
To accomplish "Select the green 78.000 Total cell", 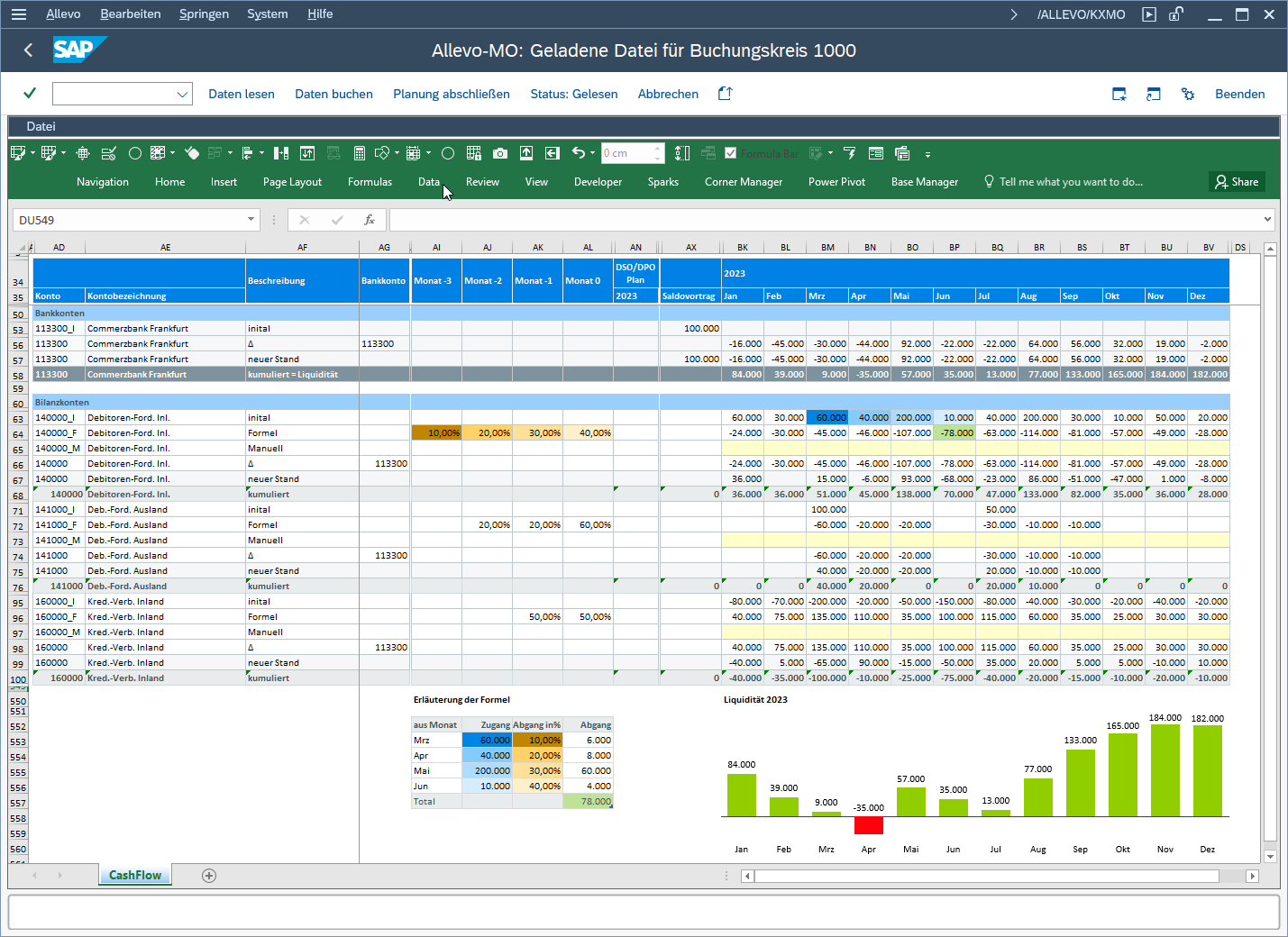I will [588, 802].
